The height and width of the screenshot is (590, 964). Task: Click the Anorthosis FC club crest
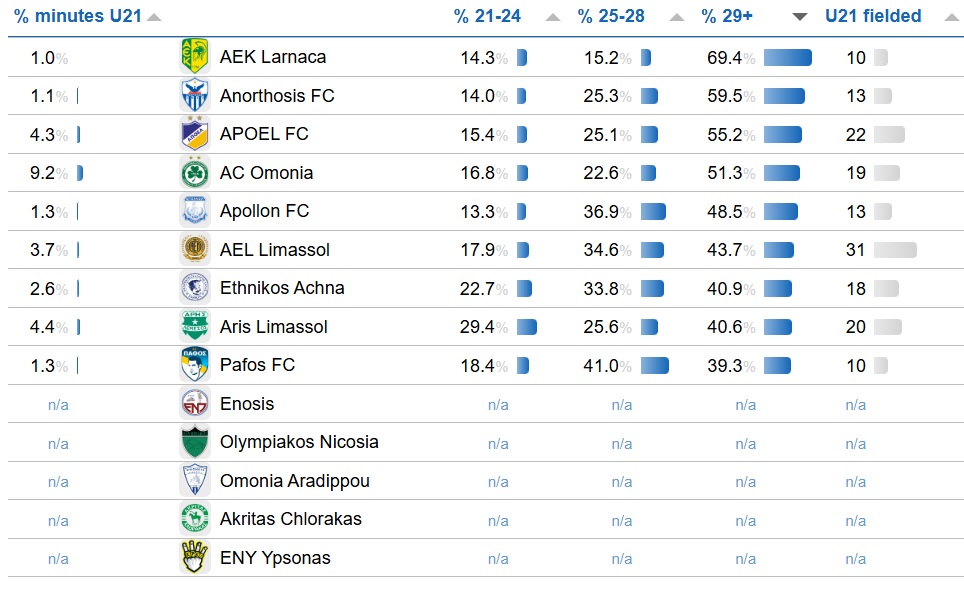click(x=195, y=96)
